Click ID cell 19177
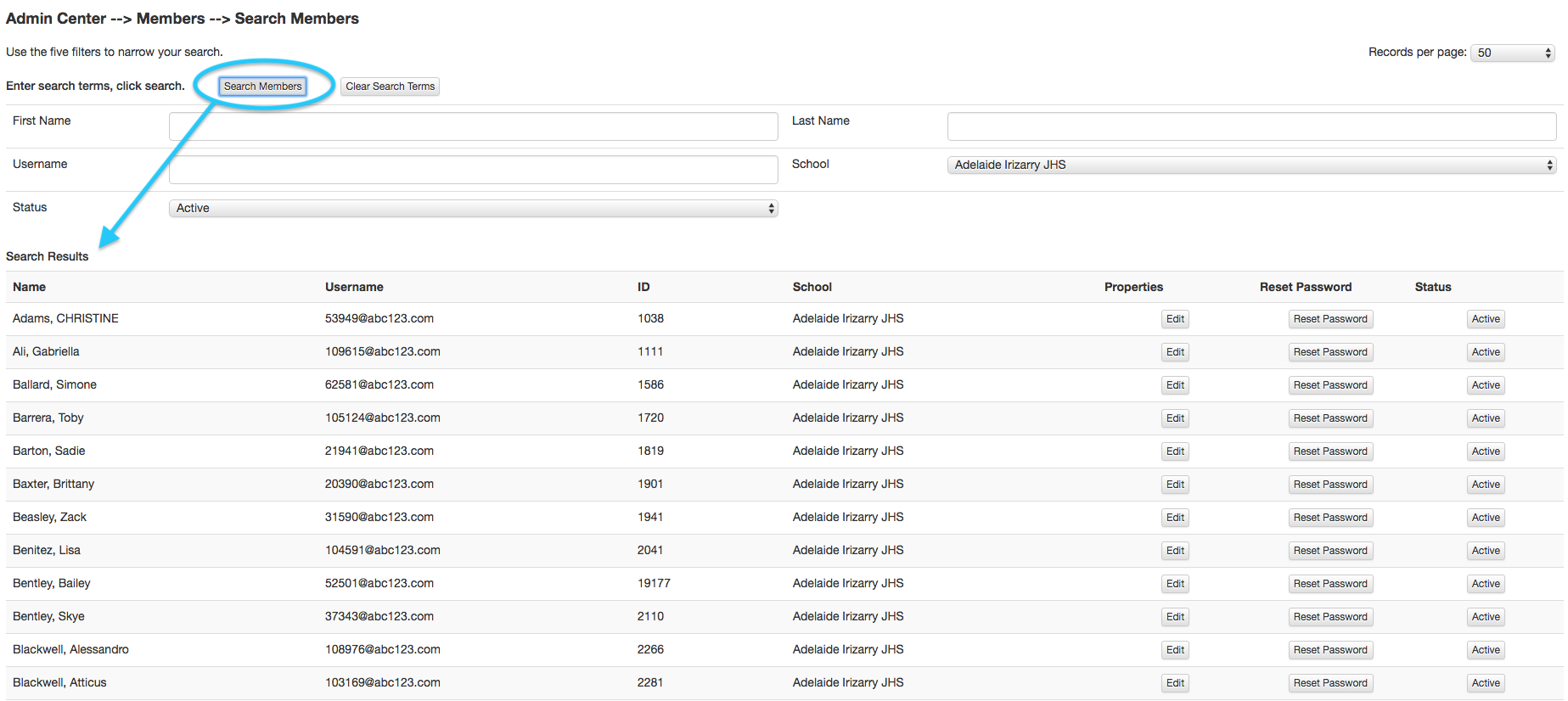This screenshot has height=701, width=1568. click(654, 583)
